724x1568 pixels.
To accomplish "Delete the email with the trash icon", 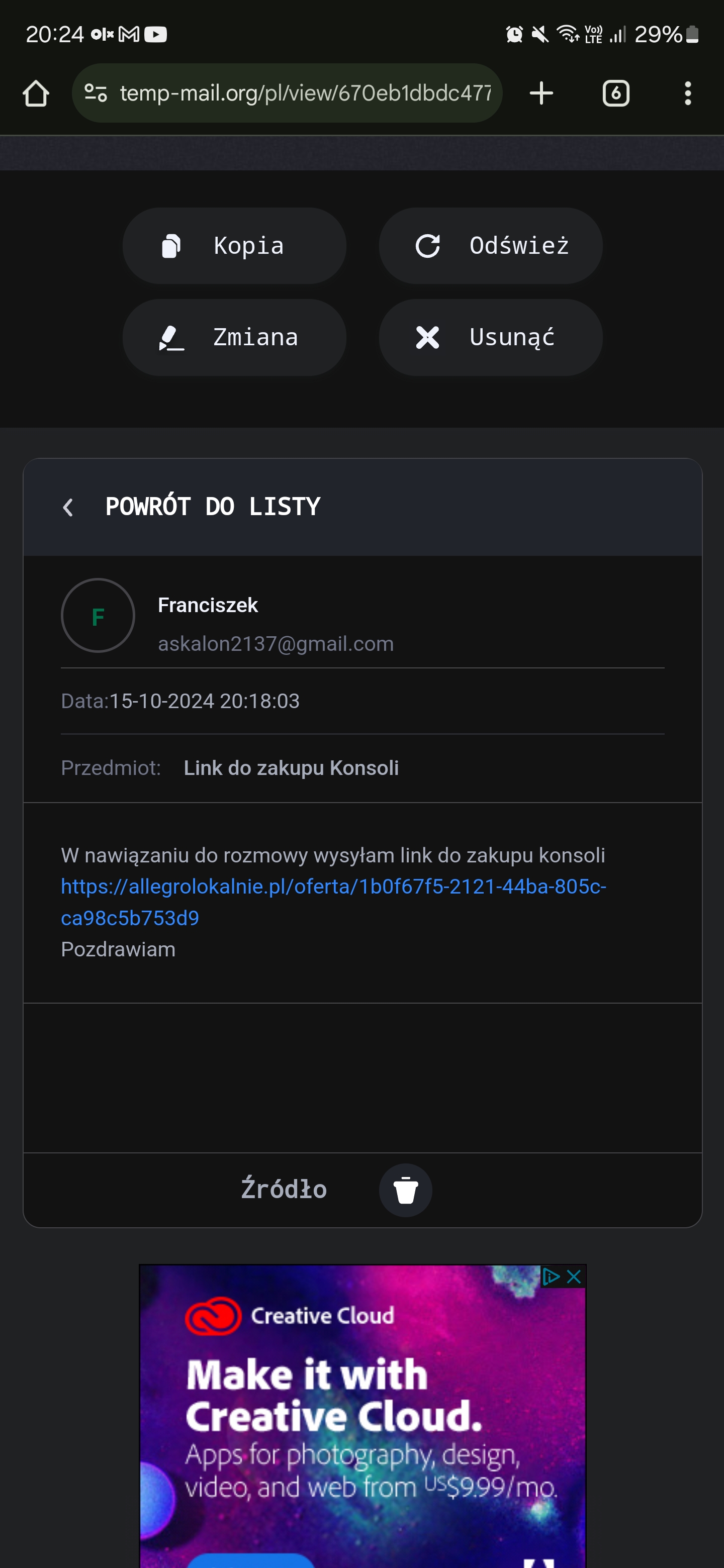I will click(x=406, y=1191).
